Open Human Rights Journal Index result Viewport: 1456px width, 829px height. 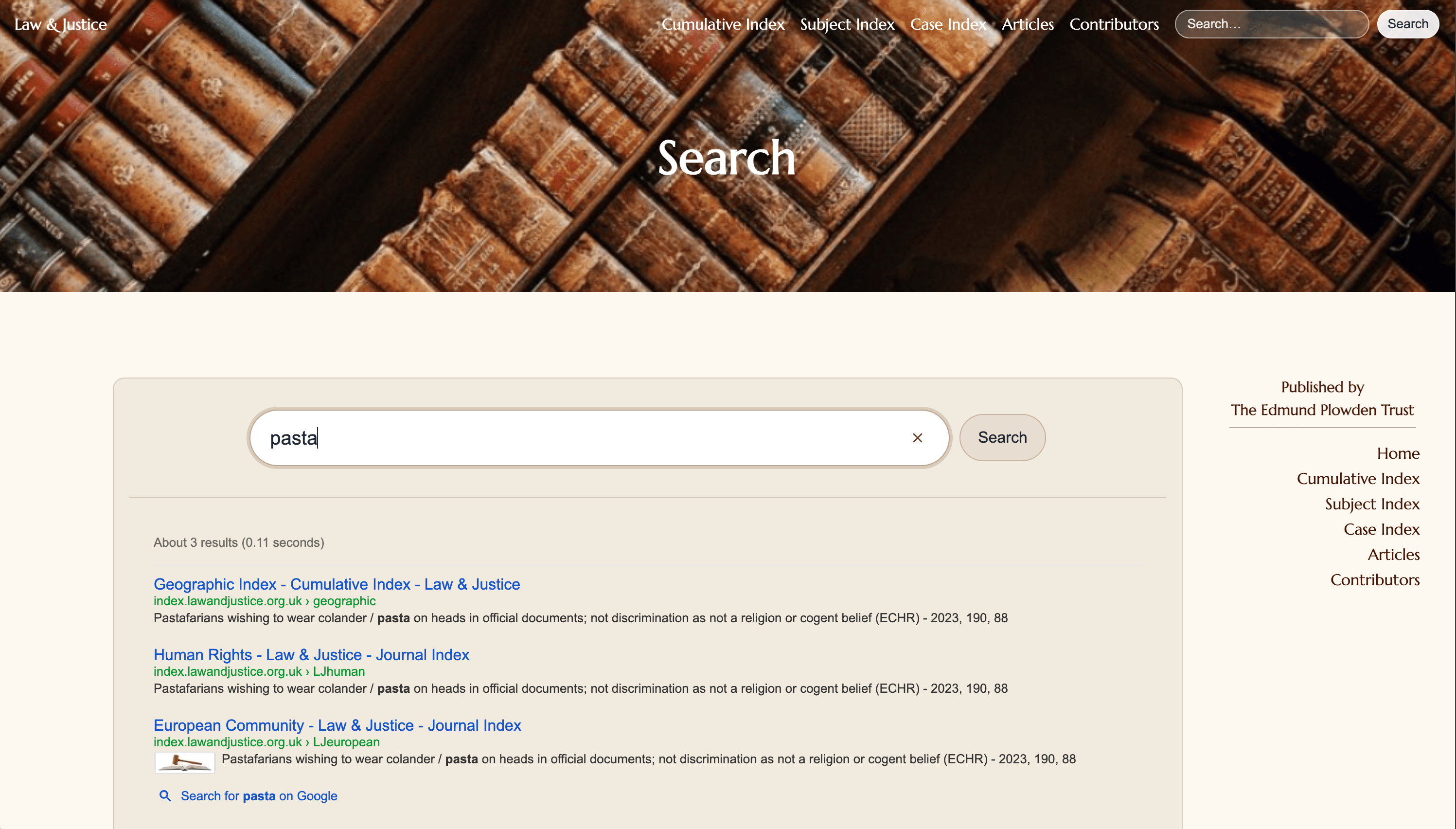(311, 655)
